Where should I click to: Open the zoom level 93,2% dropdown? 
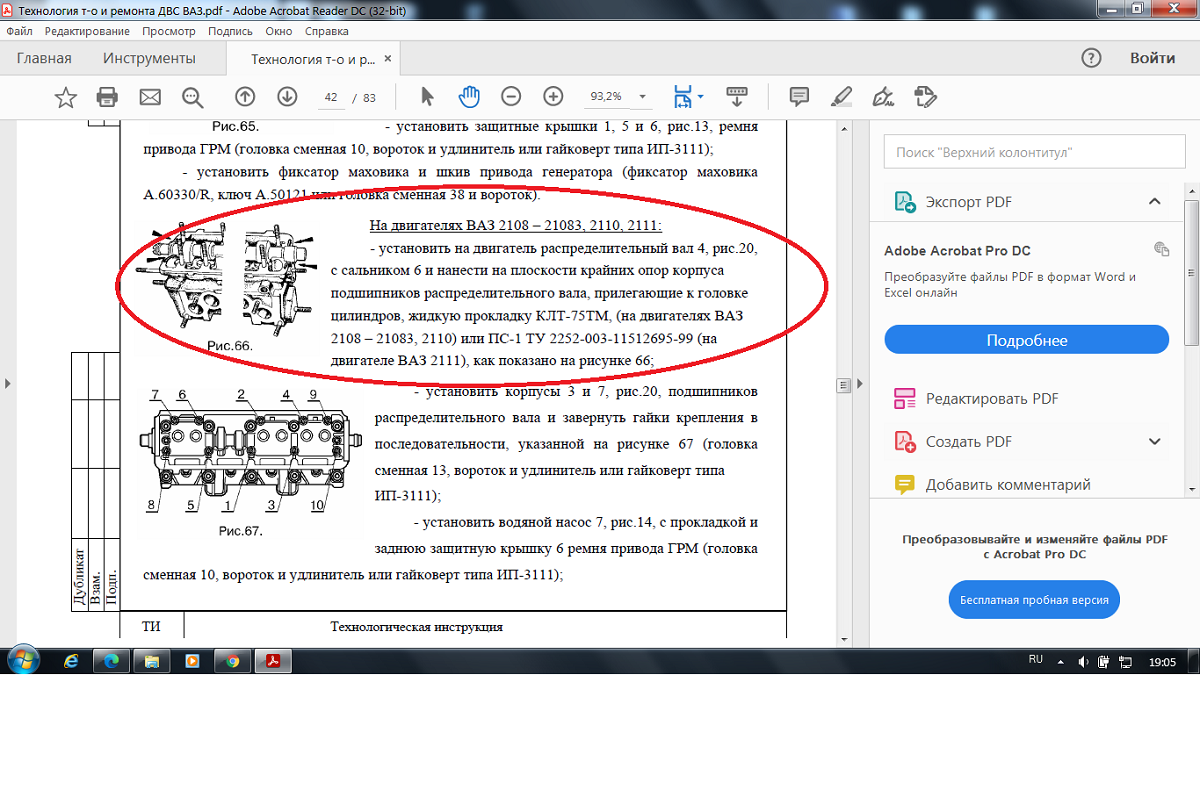643,97
